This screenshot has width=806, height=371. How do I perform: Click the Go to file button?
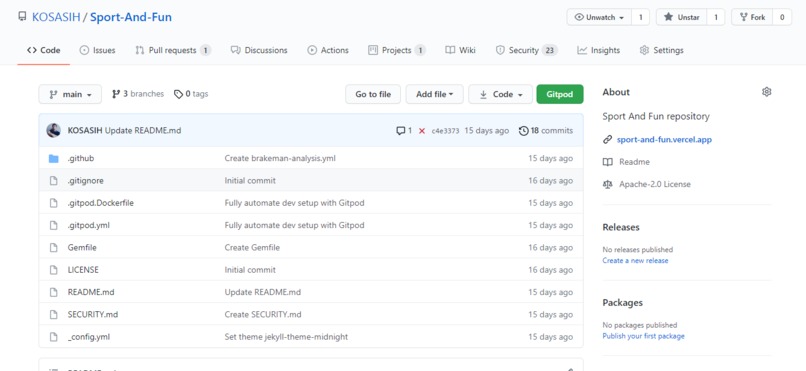coord(373,94)
